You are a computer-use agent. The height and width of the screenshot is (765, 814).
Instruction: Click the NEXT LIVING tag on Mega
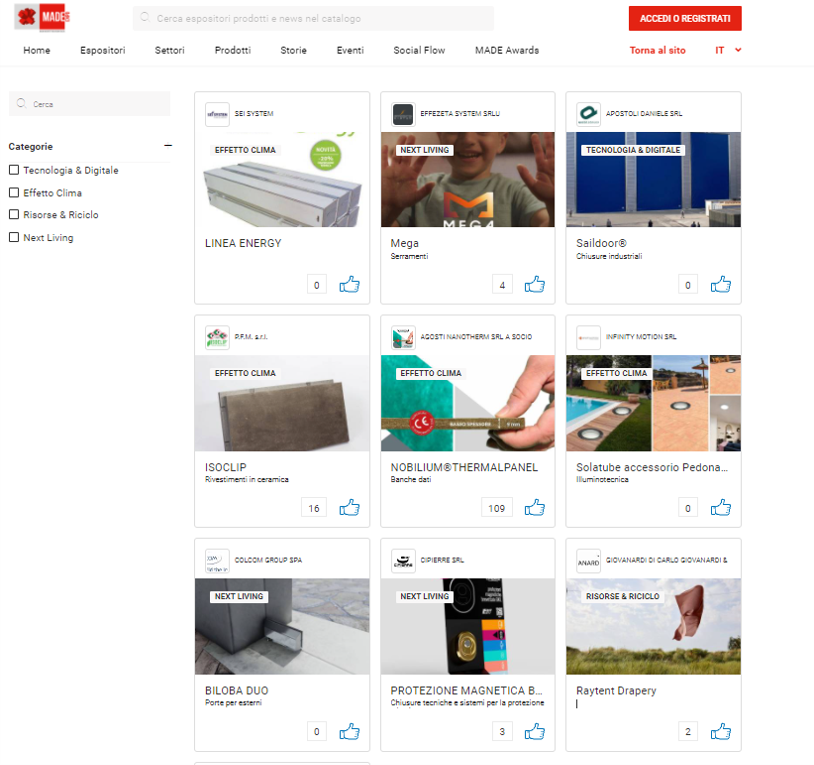tap(425, 150)
